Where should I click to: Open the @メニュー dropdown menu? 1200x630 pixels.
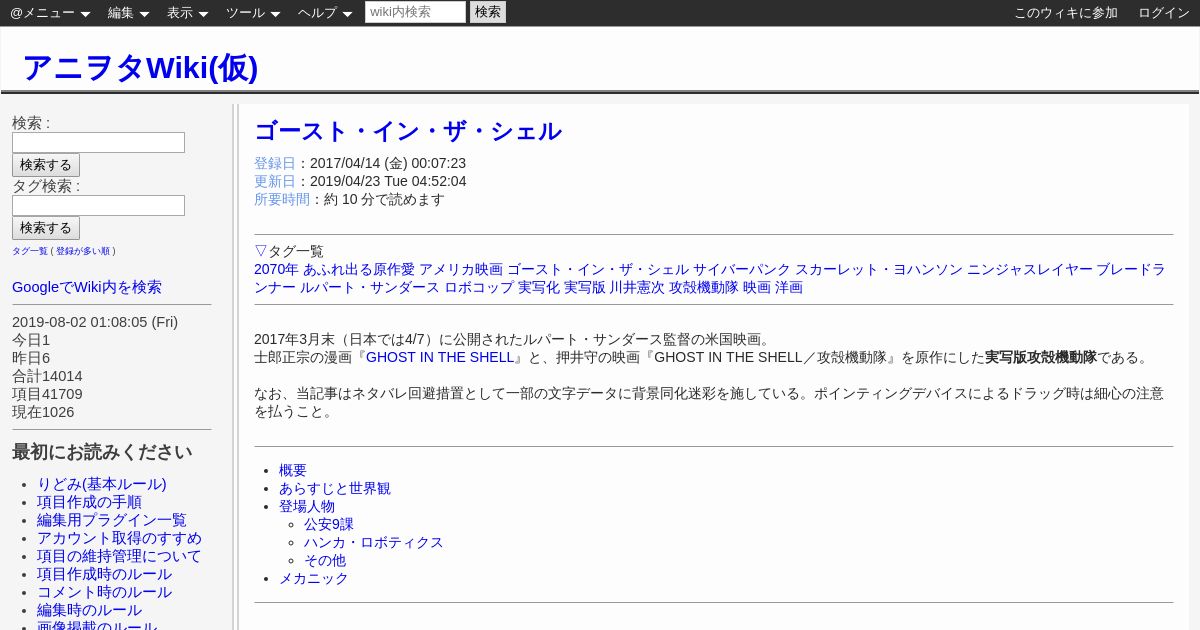click(50, 13)
